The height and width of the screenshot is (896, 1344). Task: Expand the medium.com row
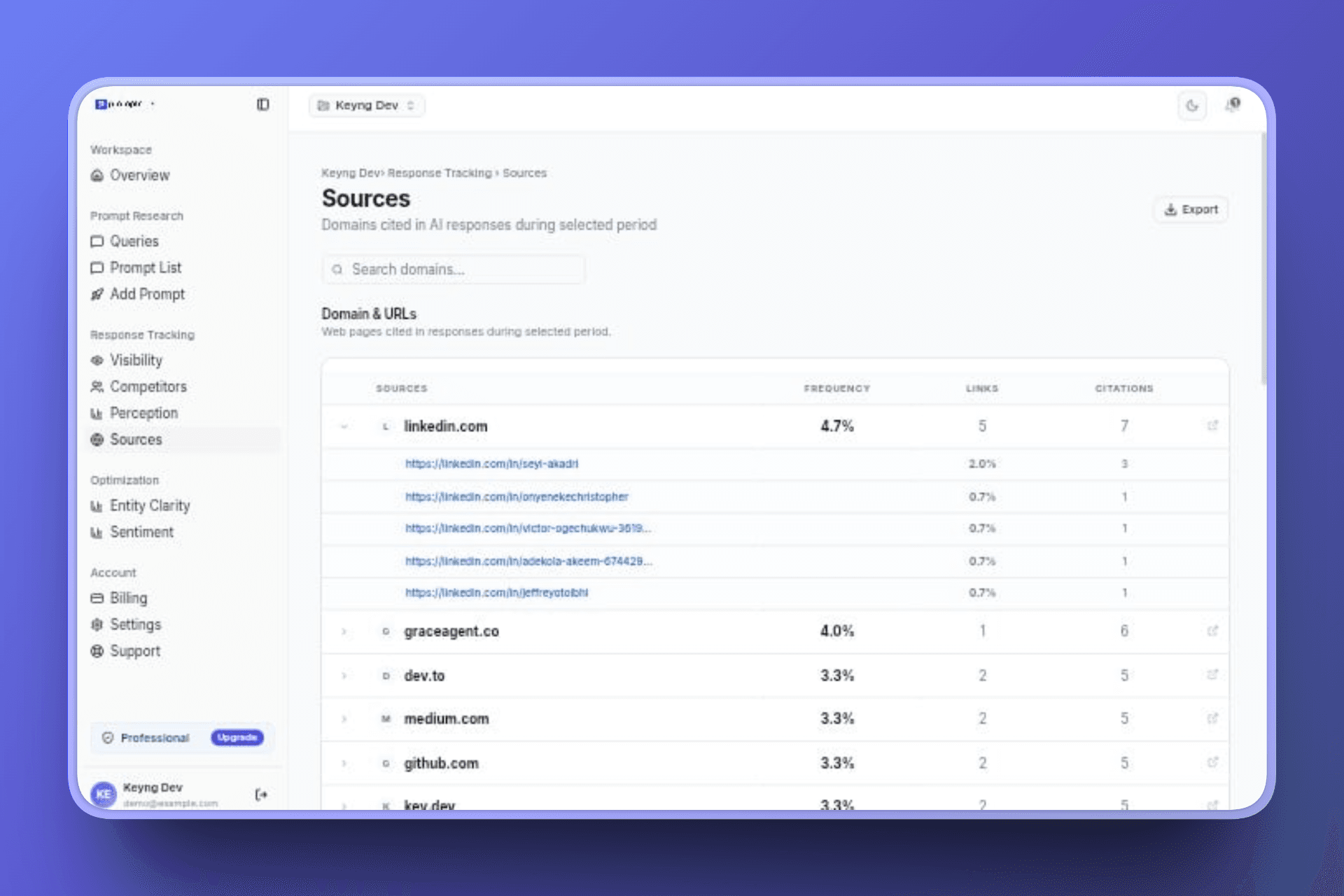344,719
